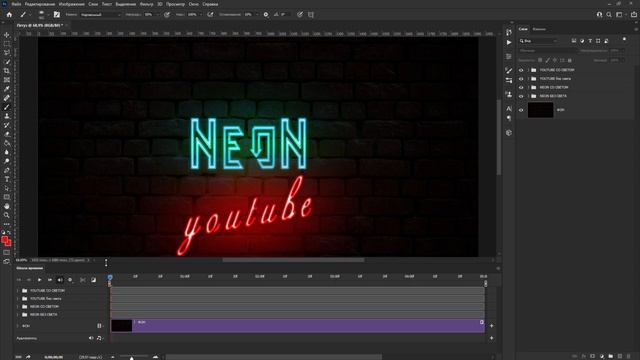Open timeline settings gear icon
This screenshot has height=360, width=640.
coord(70,280)
